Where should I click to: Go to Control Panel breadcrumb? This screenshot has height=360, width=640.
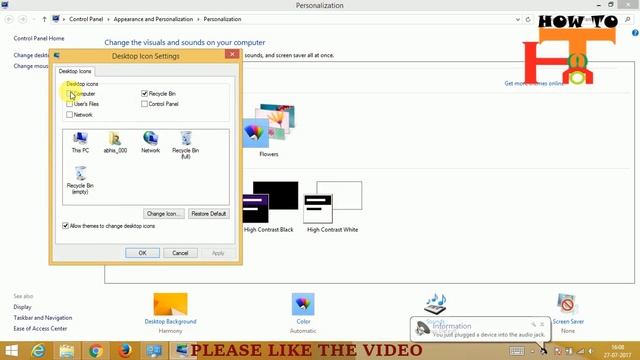86,19
